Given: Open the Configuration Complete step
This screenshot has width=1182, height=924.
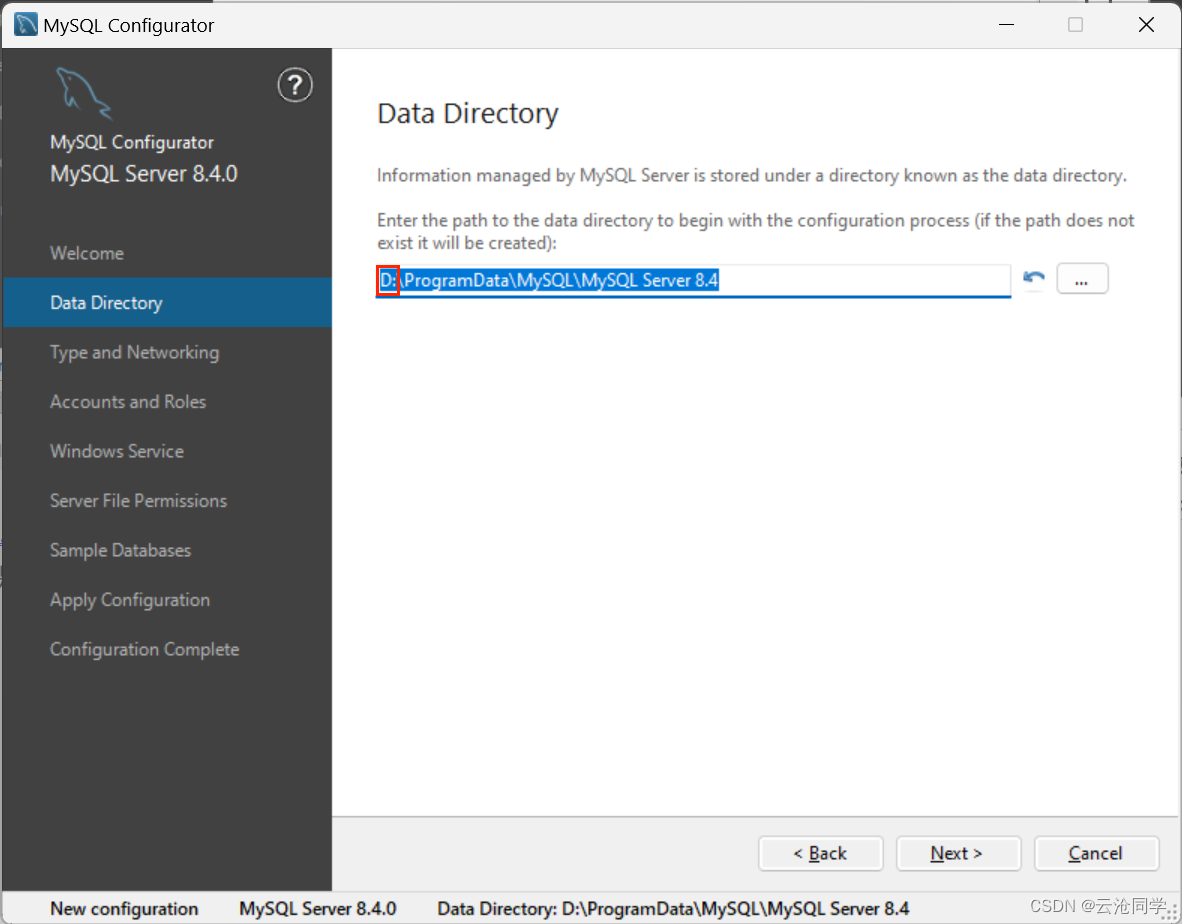Looking at the screenshot, I should pyautogui.click(x=144, y=649).
